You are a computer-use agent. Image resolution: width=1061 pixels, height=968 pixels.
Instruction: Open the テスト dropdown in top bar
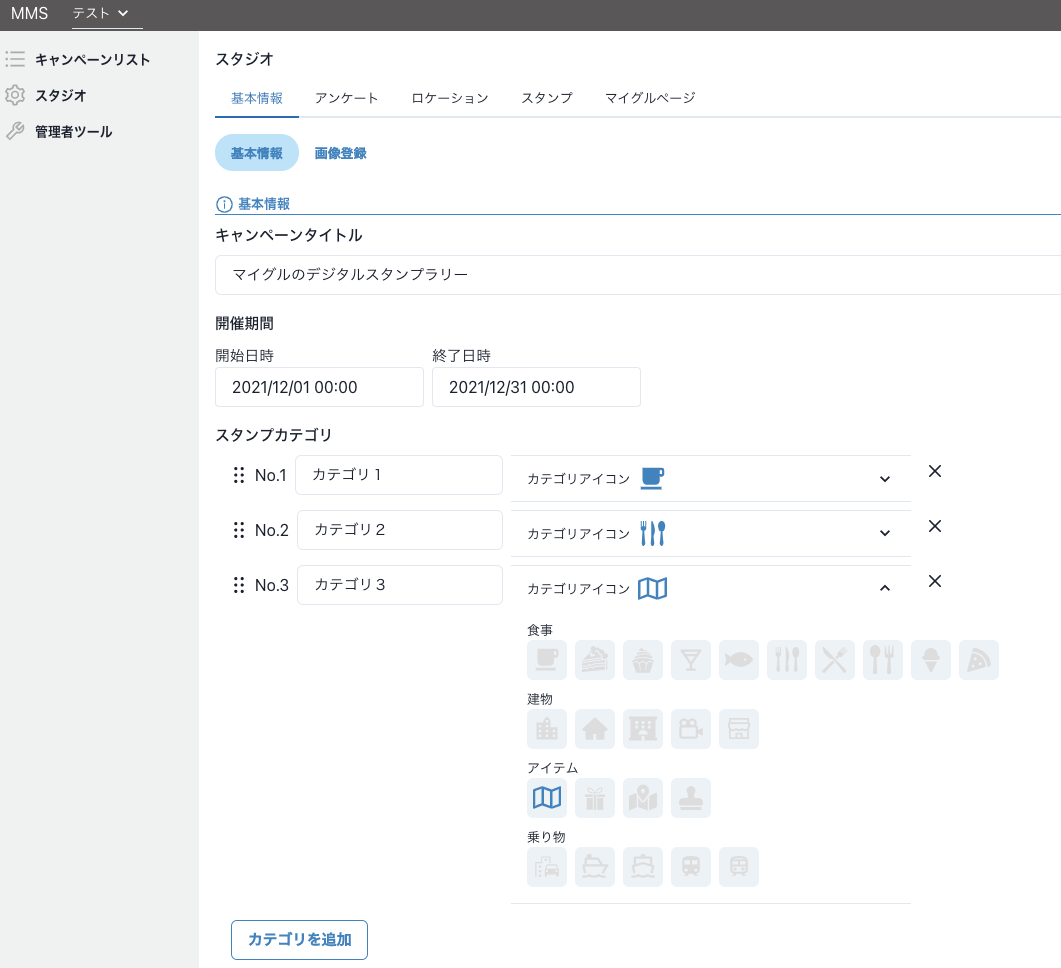(x=101, y=13)
